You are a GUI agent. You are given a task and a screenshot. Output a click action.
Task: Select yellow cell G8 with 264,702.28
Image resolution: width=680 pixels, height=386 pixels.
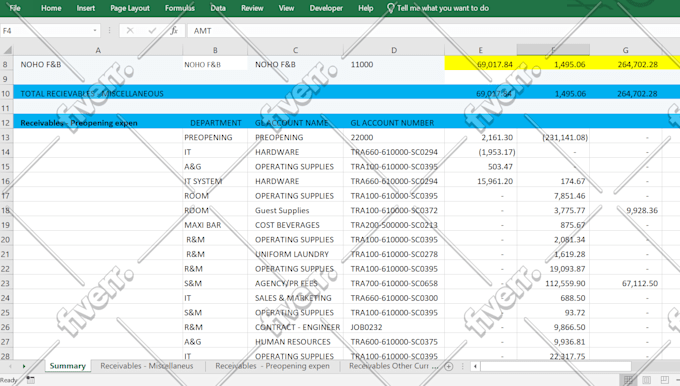625,64
